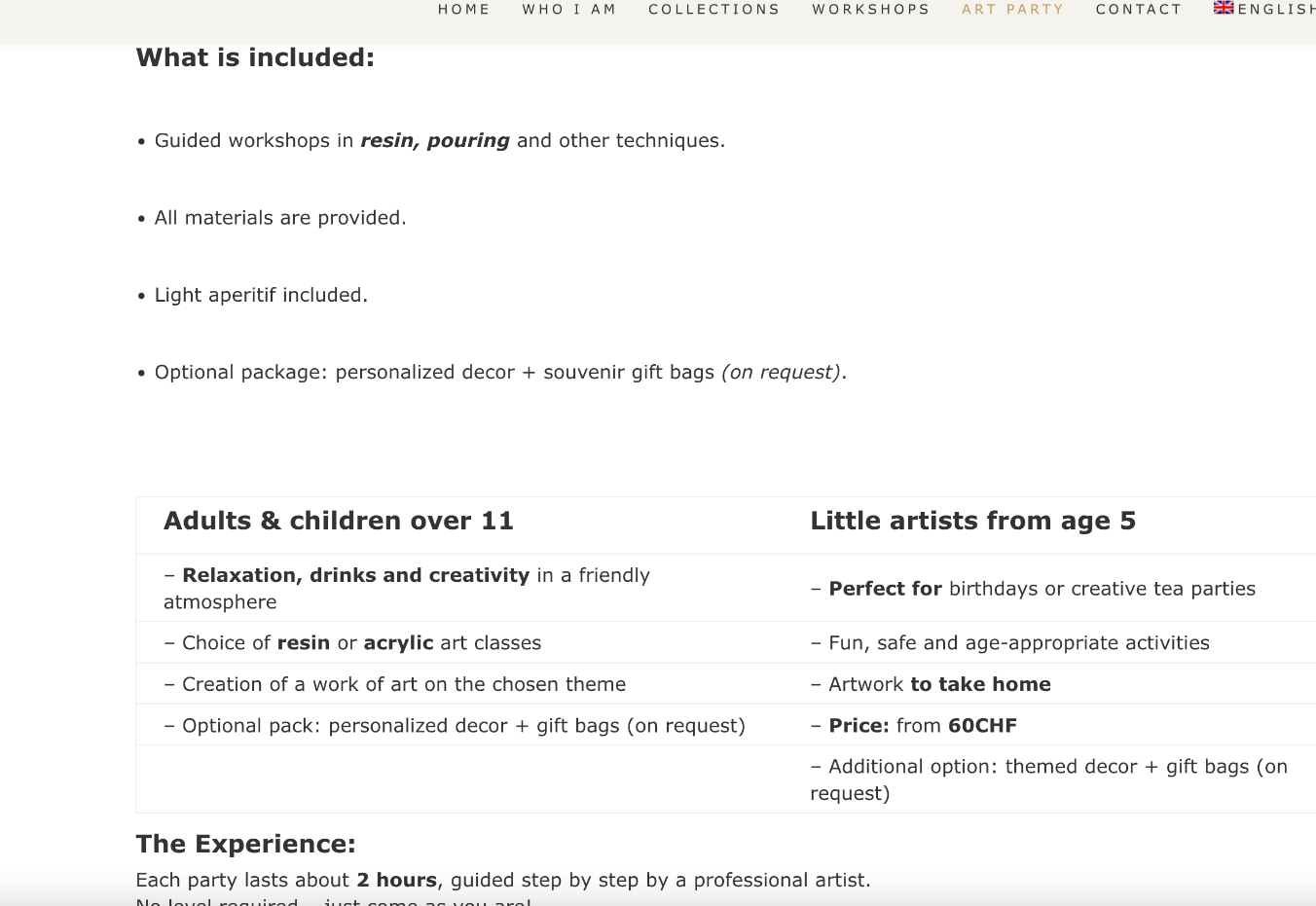This screenshot has width=1316, height=906.
Task: Click the "60CHF" price text
Action: (x=982, y=726)
